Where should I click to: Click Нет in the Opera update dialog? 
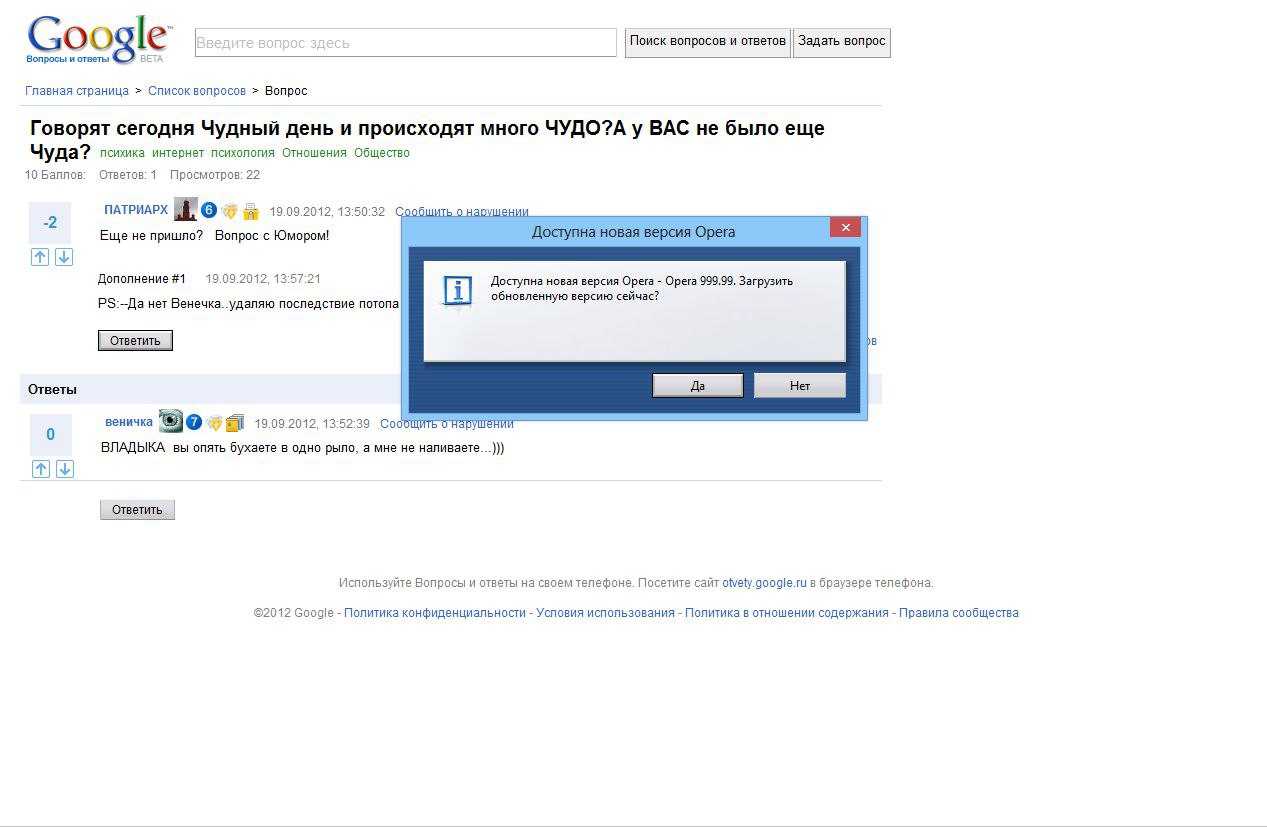800,385
